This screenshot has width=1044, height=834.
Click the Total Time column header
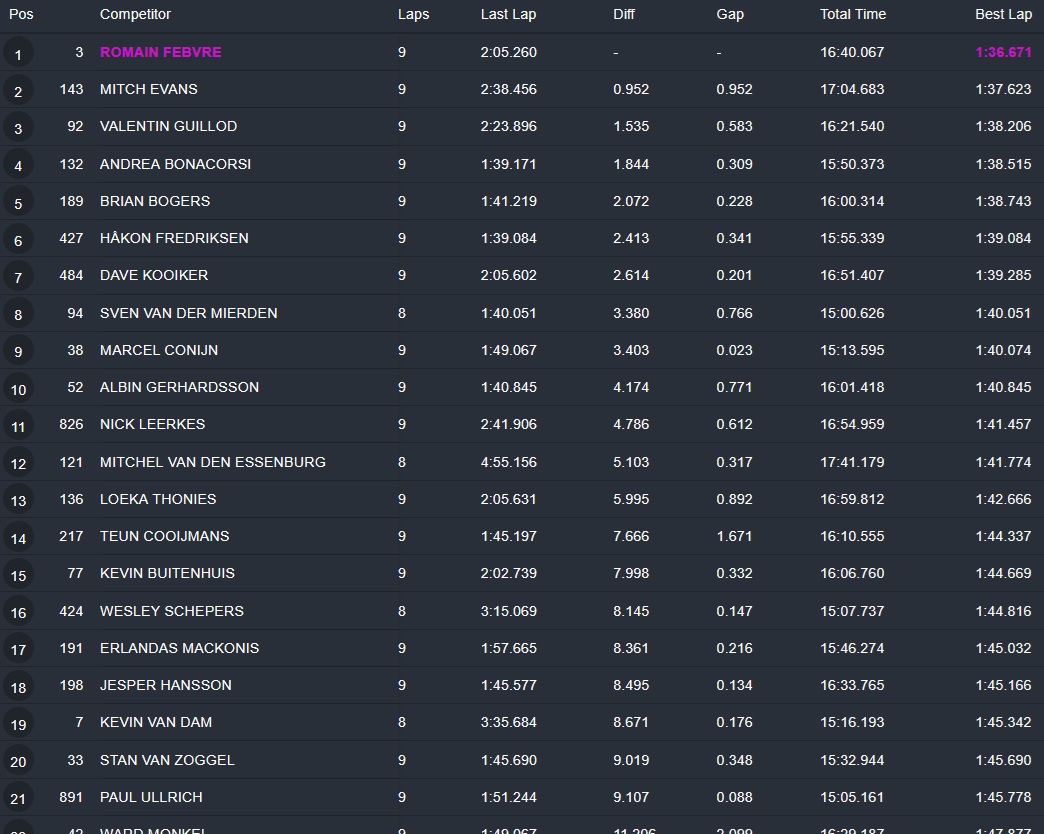tap(853, 14)
